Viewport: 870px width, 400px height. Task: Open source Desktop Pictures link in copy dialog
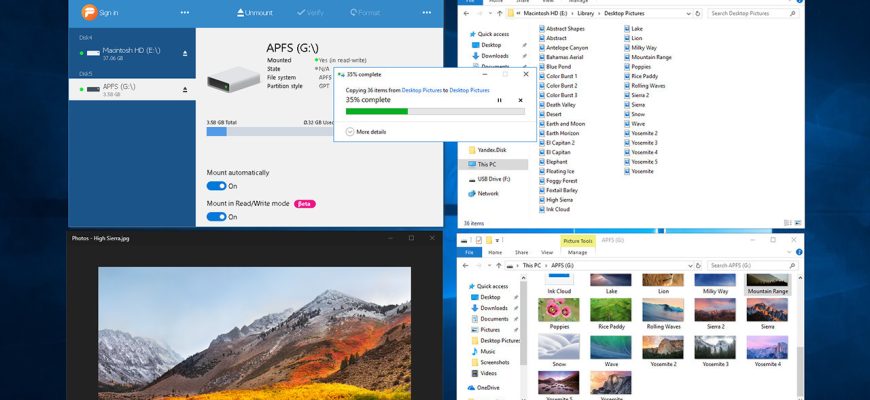coord(422,90)
